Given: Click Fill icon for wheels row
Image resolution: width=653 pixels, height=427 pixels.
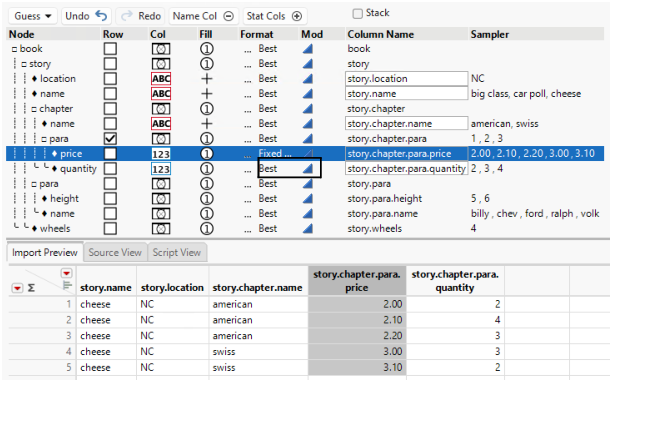Looking at the screenshot, I should tap(207, 229).
